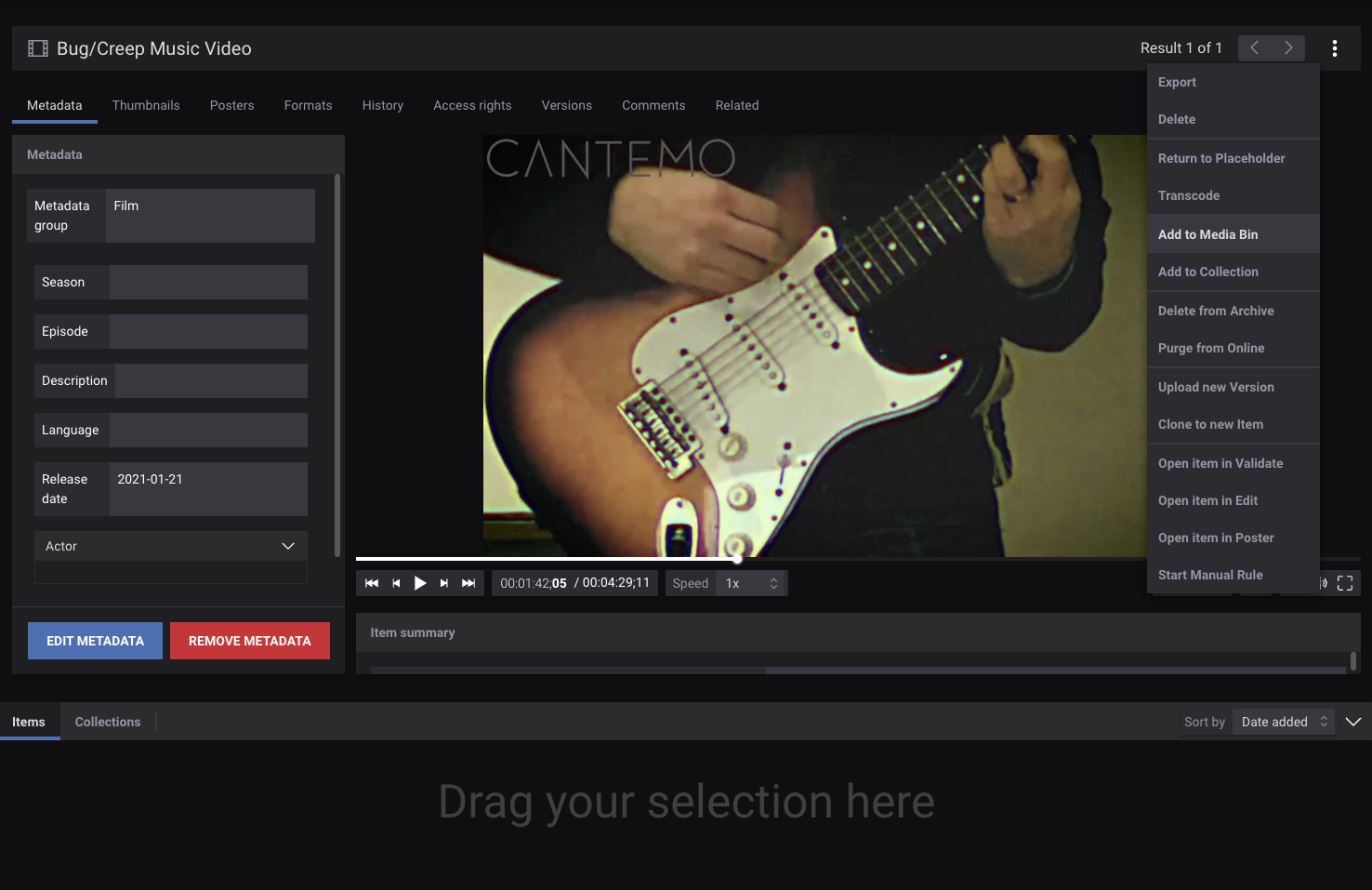This screenshot has width=1372, height=890.
Task: Click the EDIT METADATA button
Action: (95, 641)
